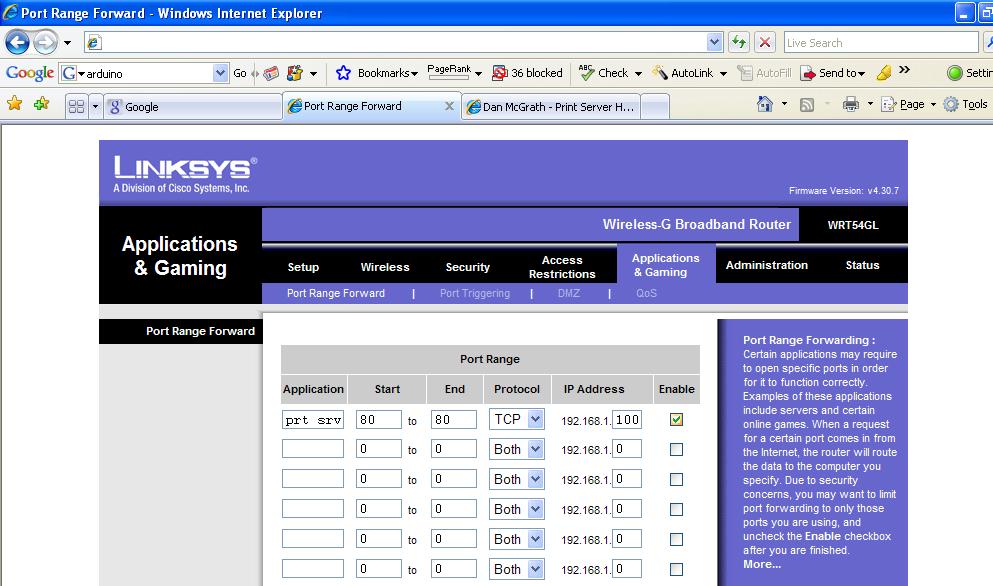Click the IP address field containing 100
The height and width of the screenshot is (586, 993).
pyautogui.click(x=627, y=419)
